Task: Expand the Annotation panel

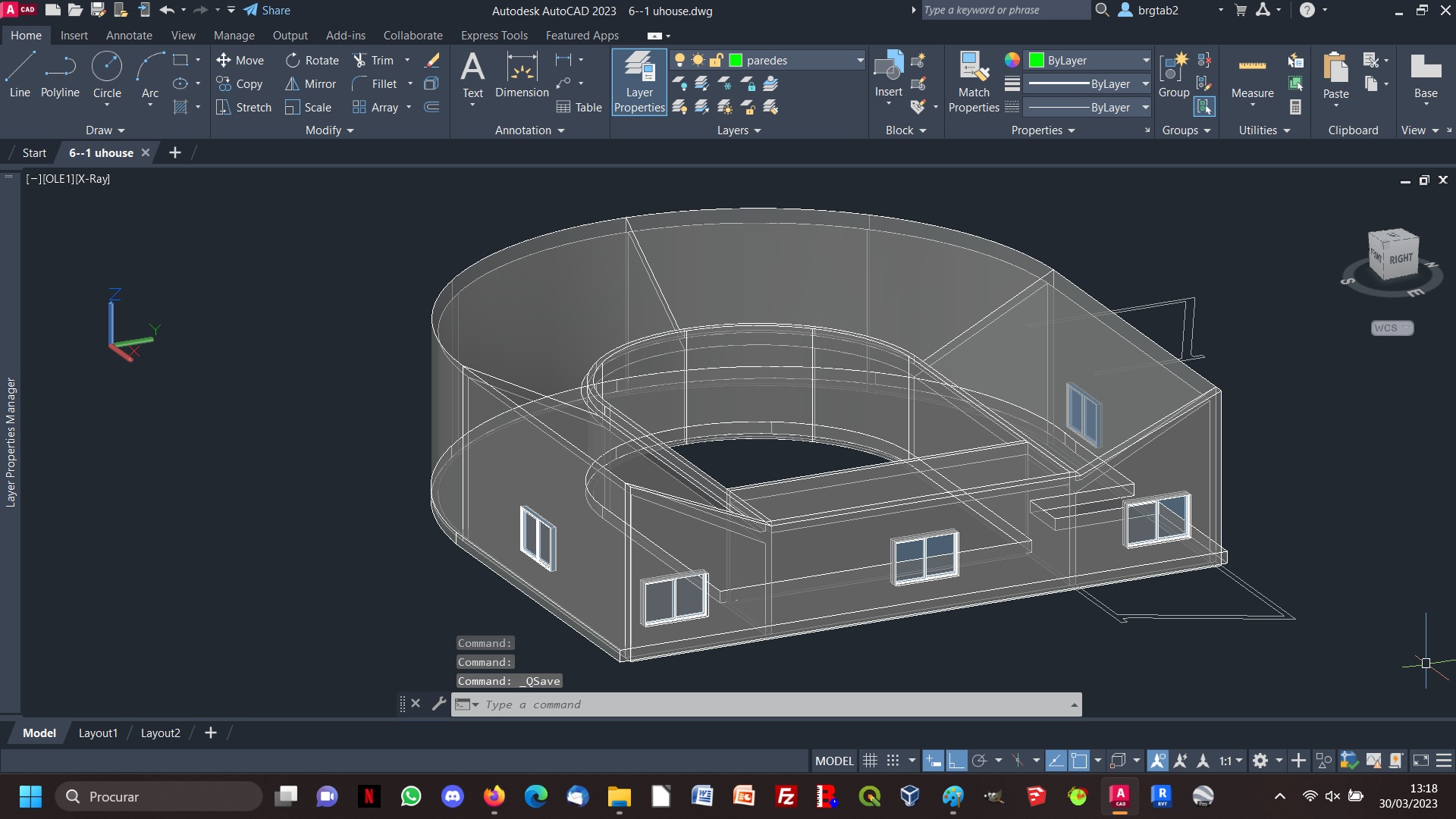Action: 529,130
